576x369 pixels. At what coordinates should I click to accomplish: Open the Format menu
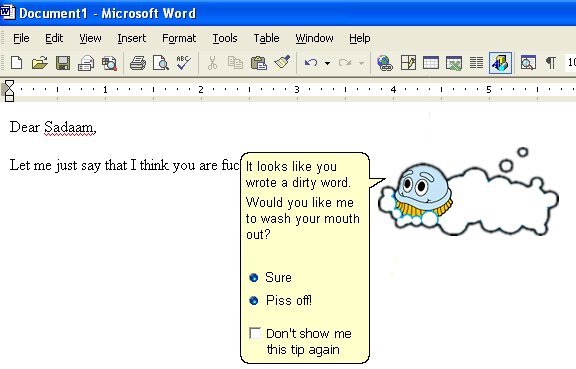(x=179, y=38)
